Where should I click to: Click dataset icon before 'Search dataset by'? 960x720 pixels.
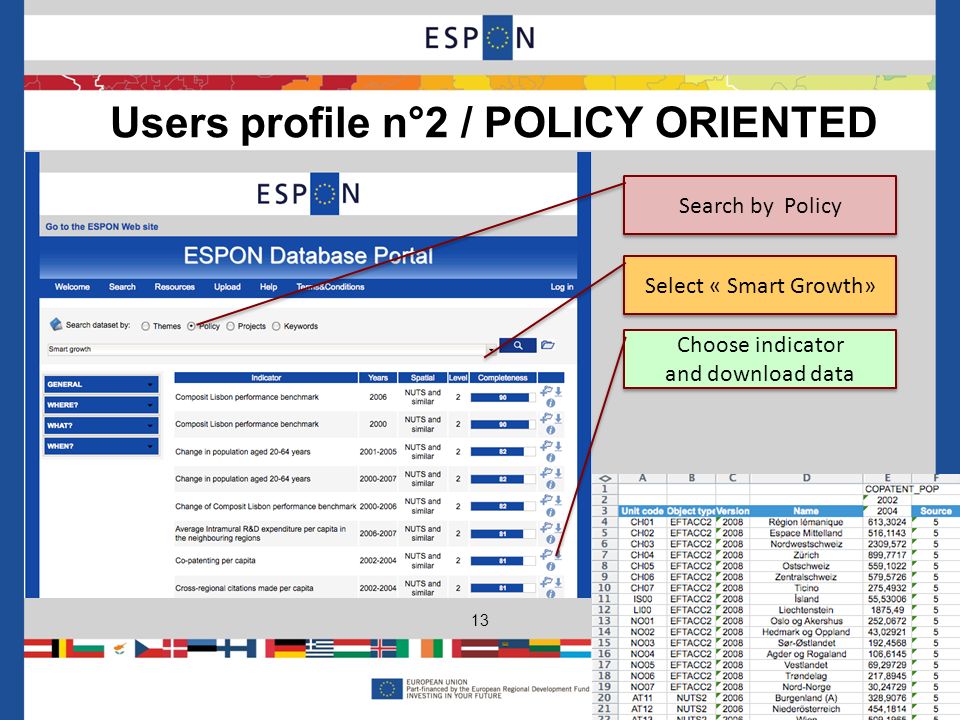56,324
